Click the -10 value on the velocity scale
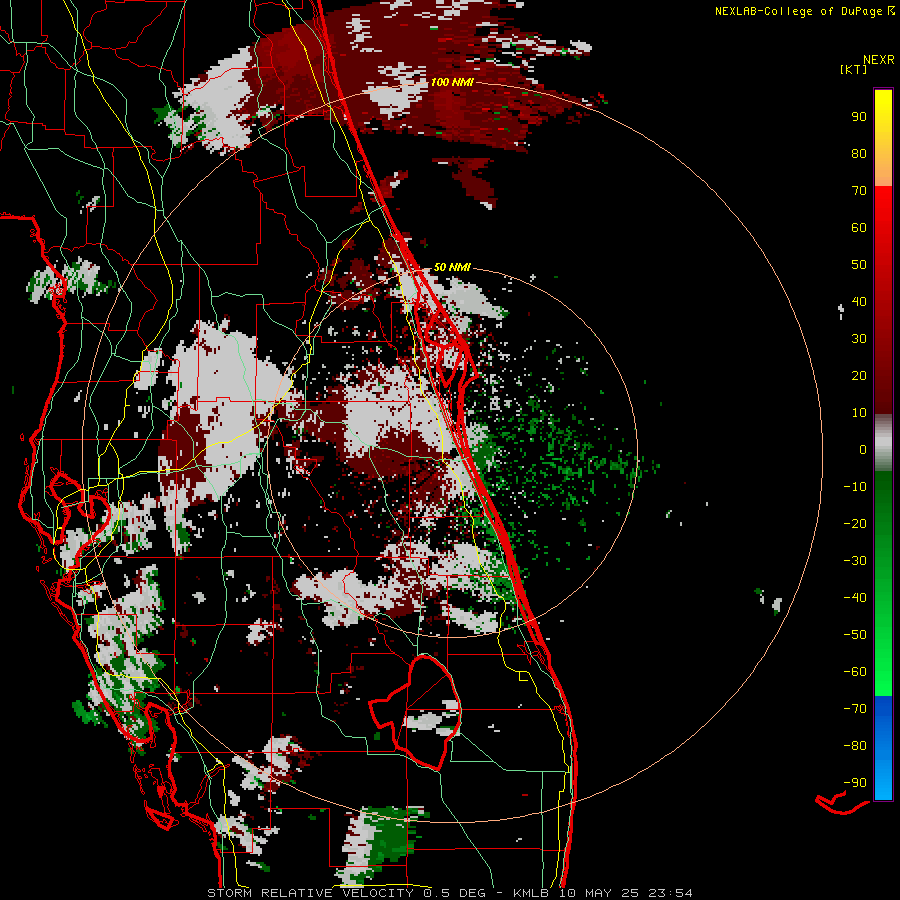This screenshot has height=900, width=900. coord(855,487)
